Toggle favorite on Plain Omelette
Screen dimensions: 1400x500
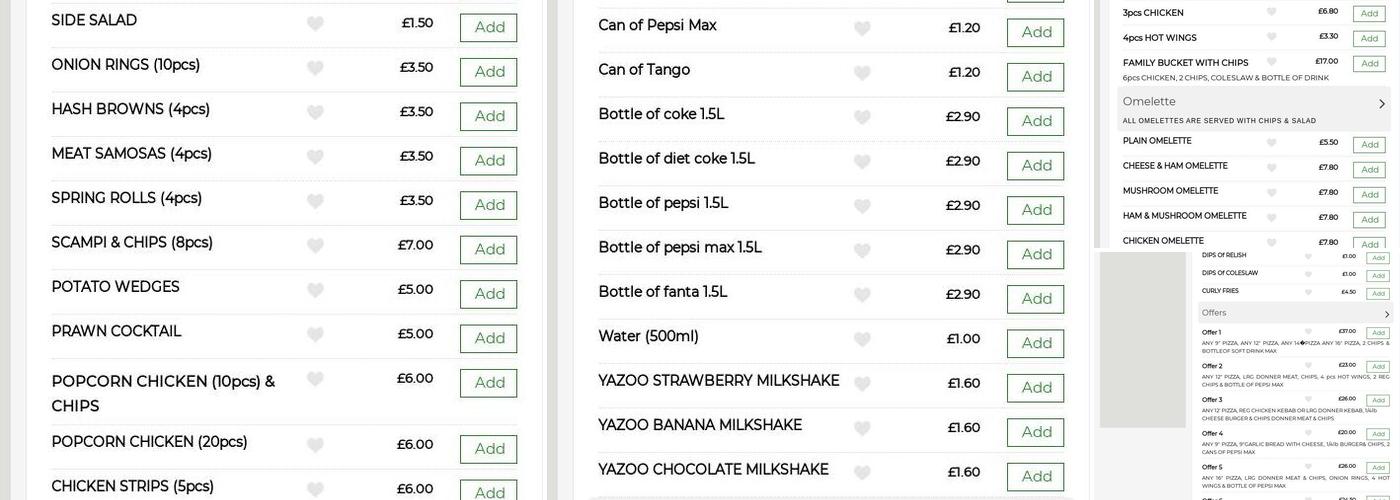[x=1272, y=143]
